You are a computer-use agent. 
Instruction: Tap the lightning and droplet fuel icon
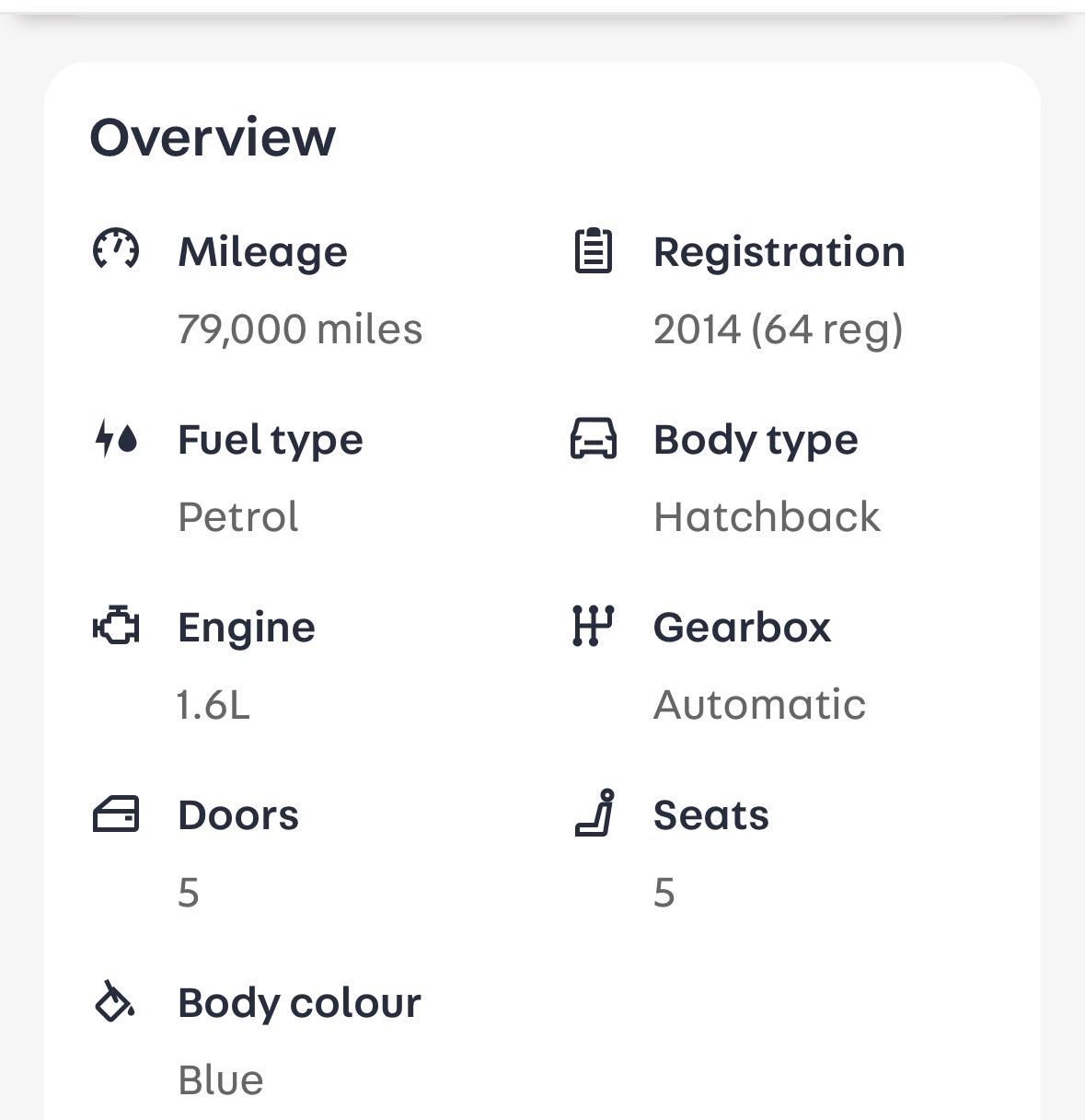pyautogui.click(x=116, y=438)
